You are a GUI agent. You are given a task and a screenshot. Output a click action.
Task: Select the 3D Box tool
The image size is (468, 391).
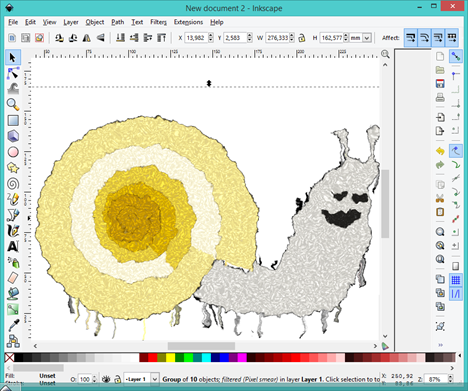tap(13, 136)
